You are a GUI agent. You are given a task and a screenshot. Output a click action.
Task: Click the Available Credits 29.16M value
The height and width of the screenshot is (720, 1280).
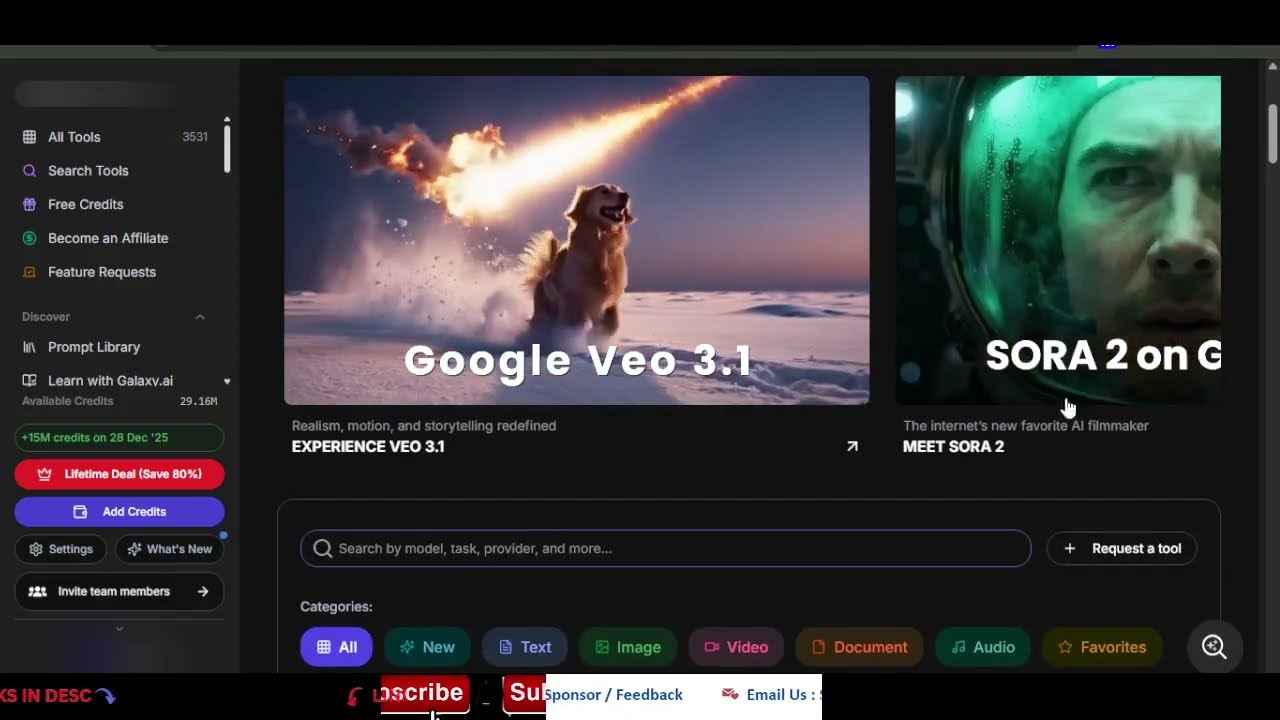[x=198, y=401]
